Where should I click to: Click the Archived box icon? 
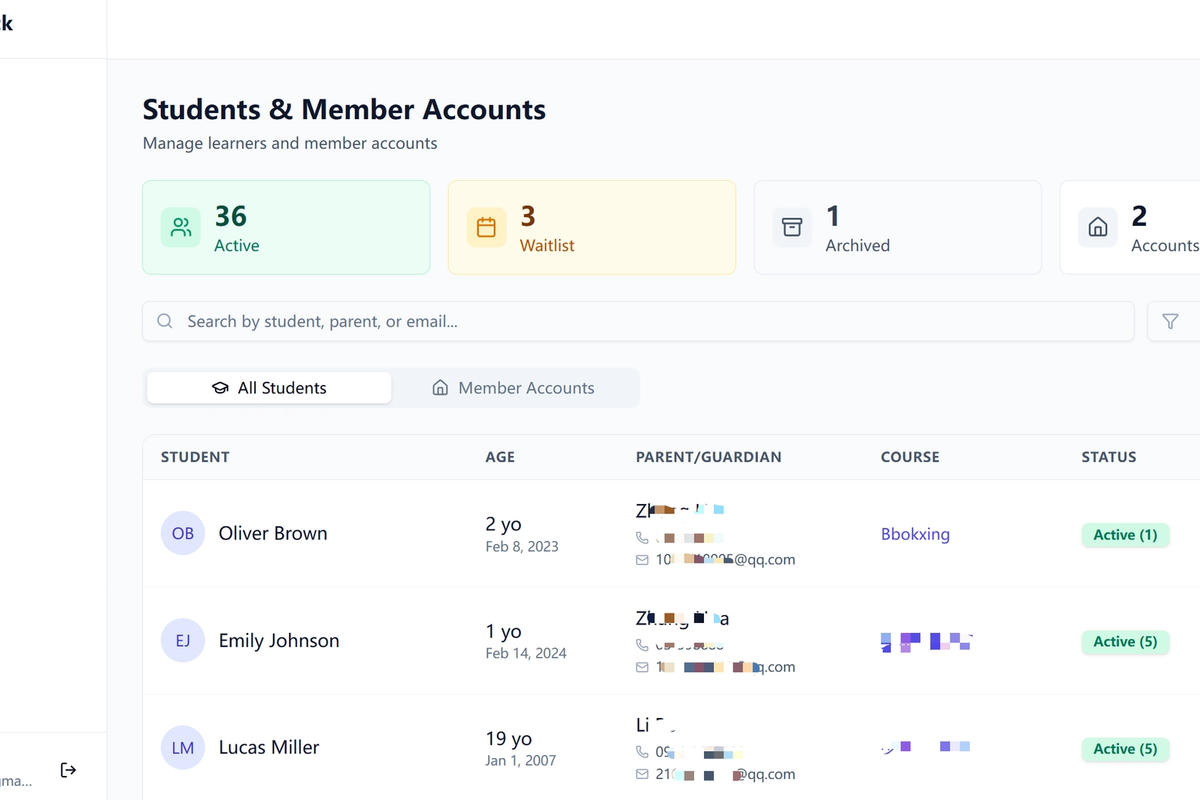tap(791, 227)
